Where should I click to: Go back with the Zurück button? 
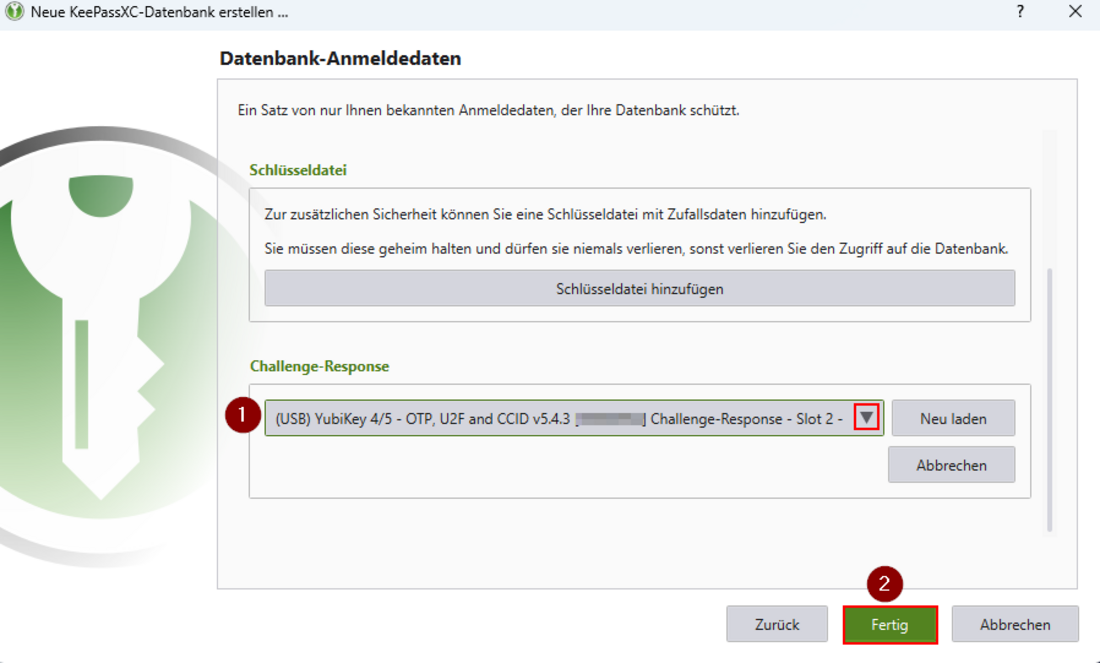pos(777,624)
